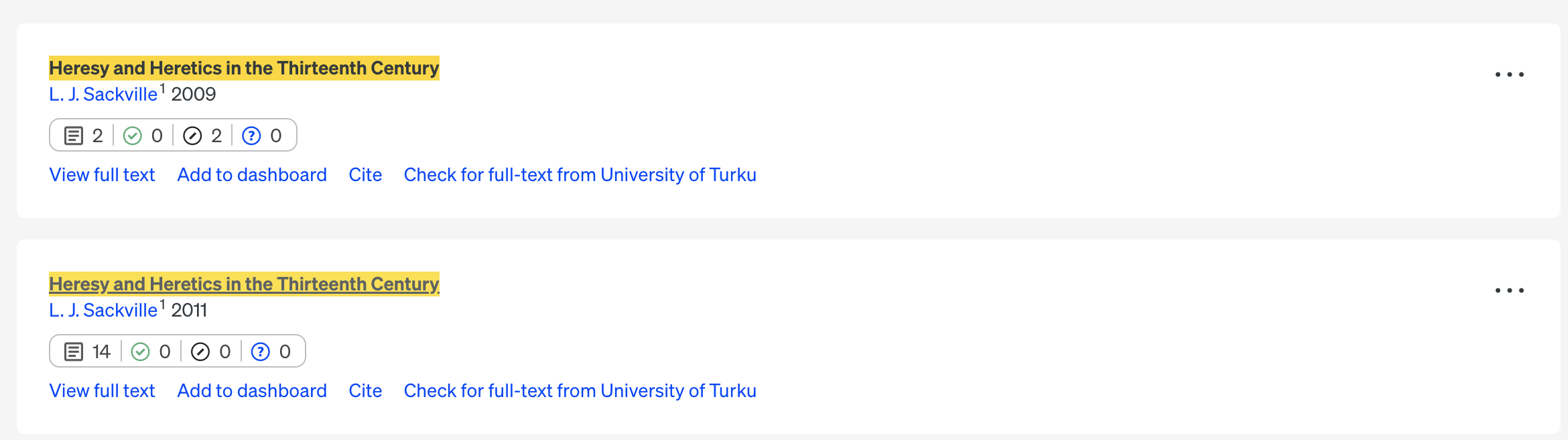Screen dimensions: 1568x440
Task: Add the 2011 publication to dashboard
Action: [252, 391]
